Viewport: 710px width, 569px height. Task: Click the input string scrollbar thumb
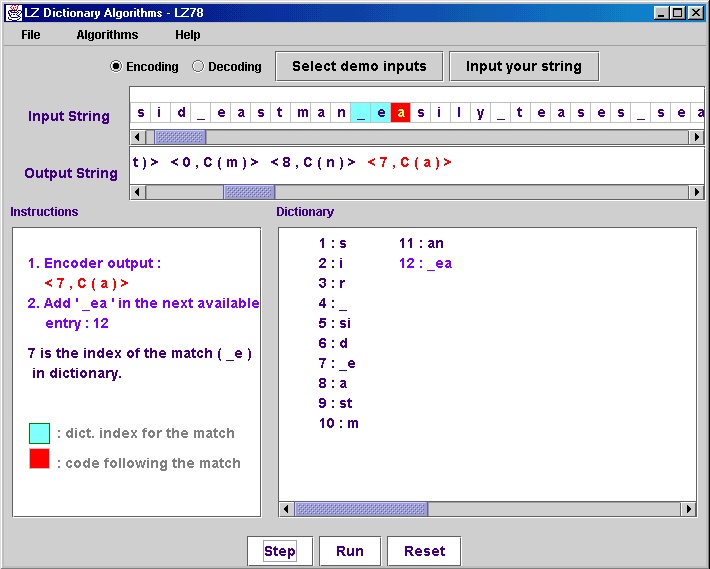click(x=180, y=137)
